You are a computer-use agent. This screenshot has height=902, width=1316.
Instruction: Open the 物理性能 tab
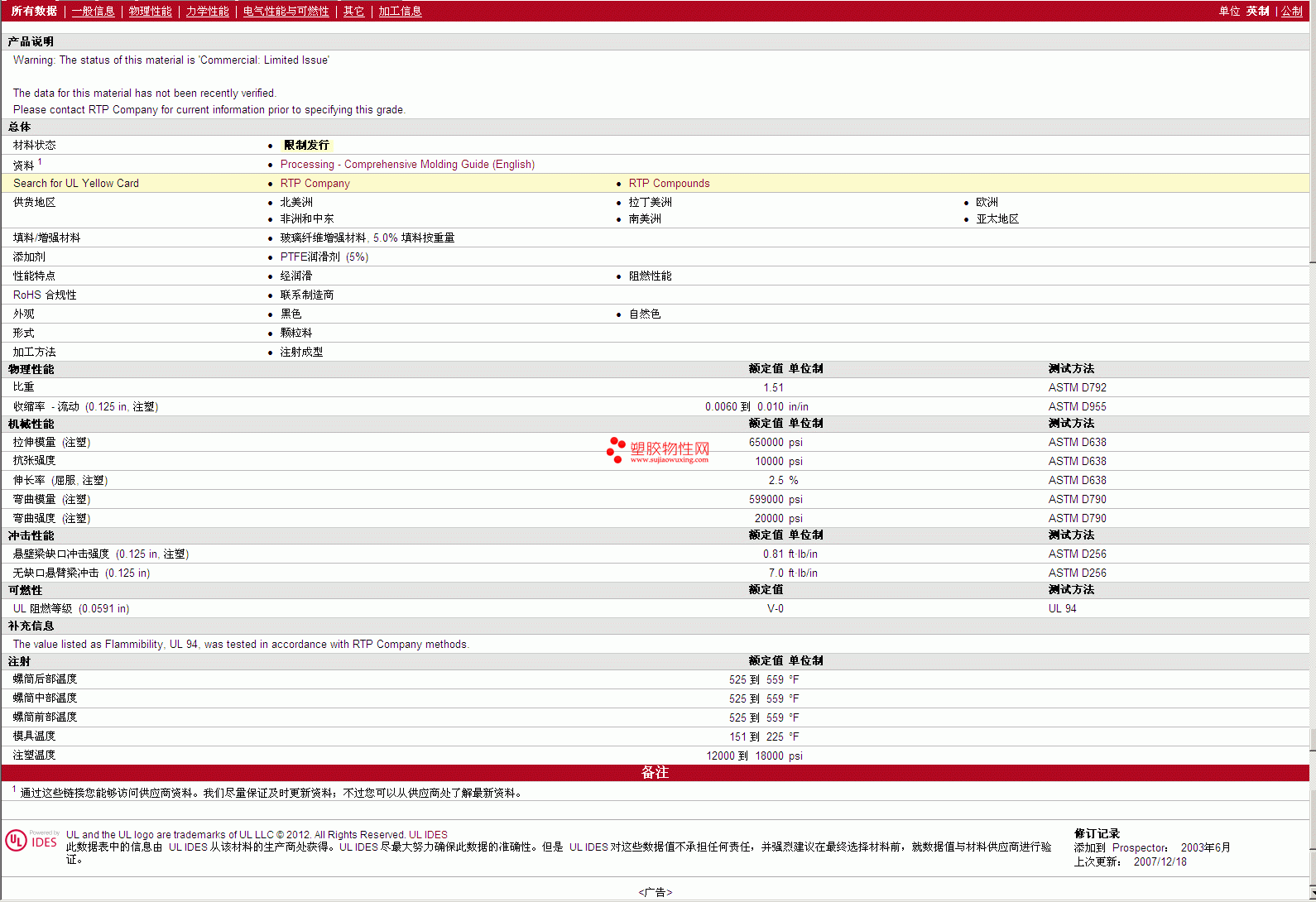(x=150, y=11)
